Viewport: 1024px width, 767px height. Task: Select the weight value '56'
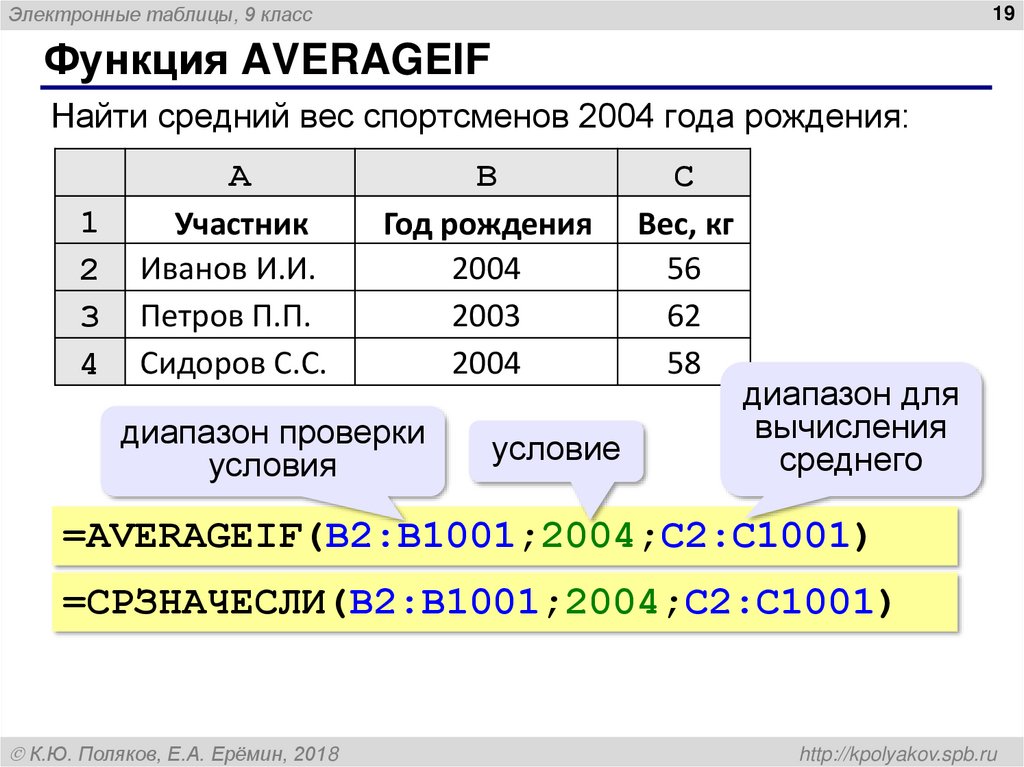pos(683,268)
